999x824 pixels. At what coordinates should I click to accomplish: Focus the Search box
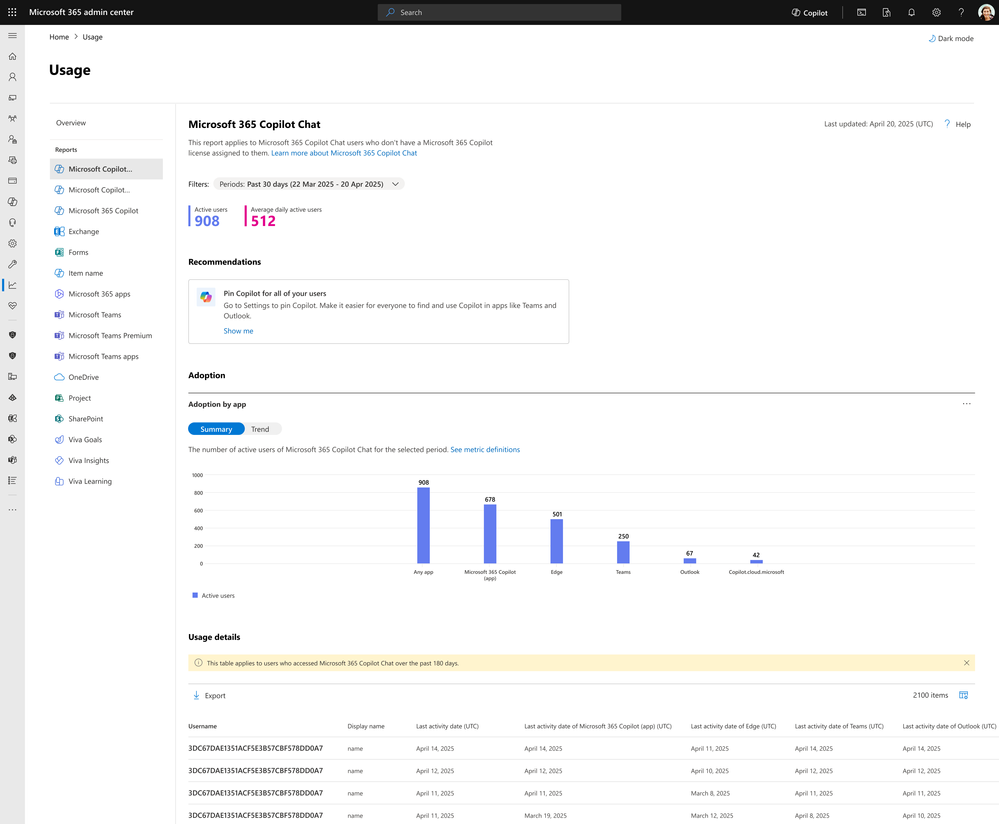pos(500,12)
